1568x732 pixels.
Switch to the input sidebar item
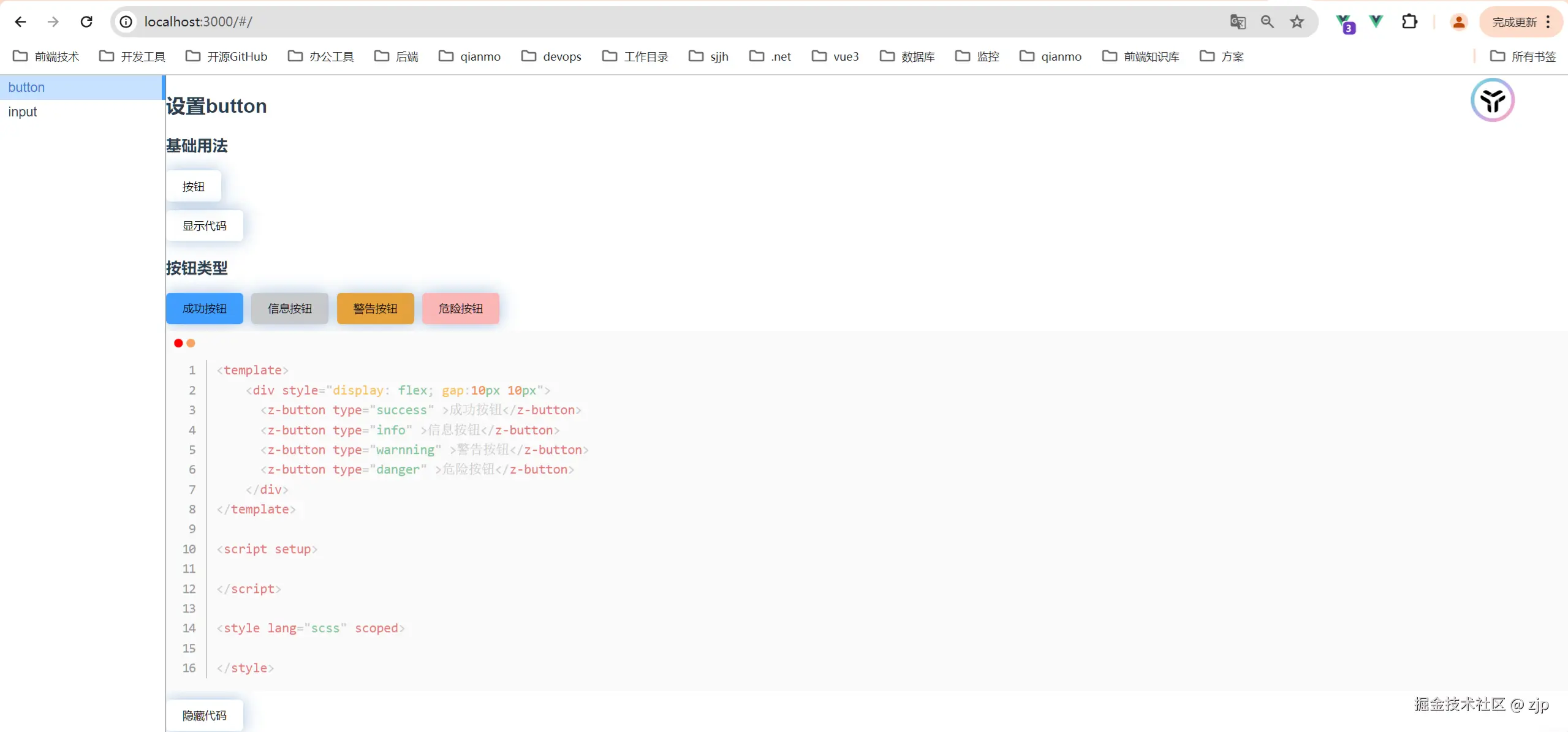[x=23, y=111]
